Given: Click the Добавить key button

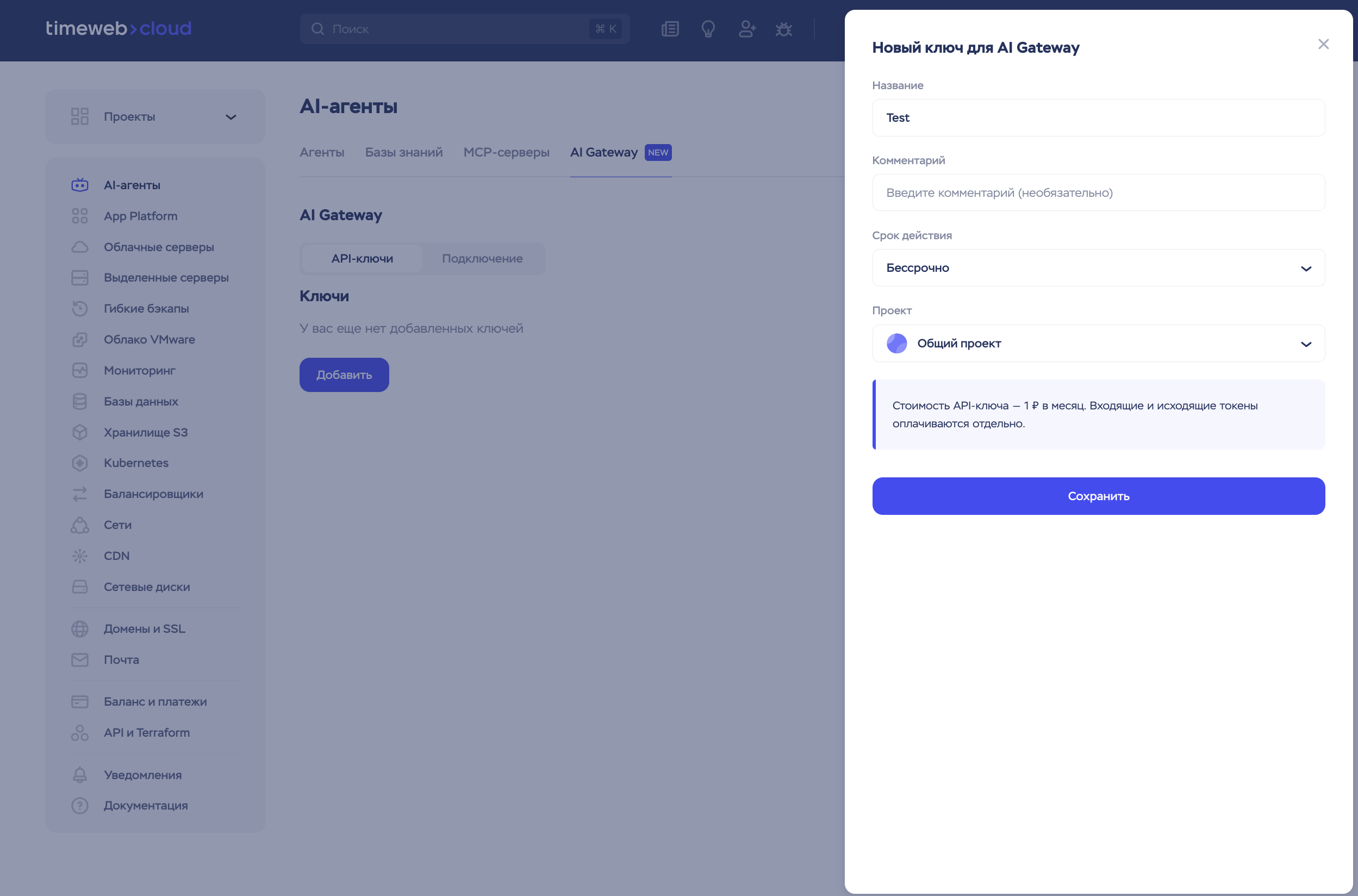Looking at the screenshot, I should [344, 375].
